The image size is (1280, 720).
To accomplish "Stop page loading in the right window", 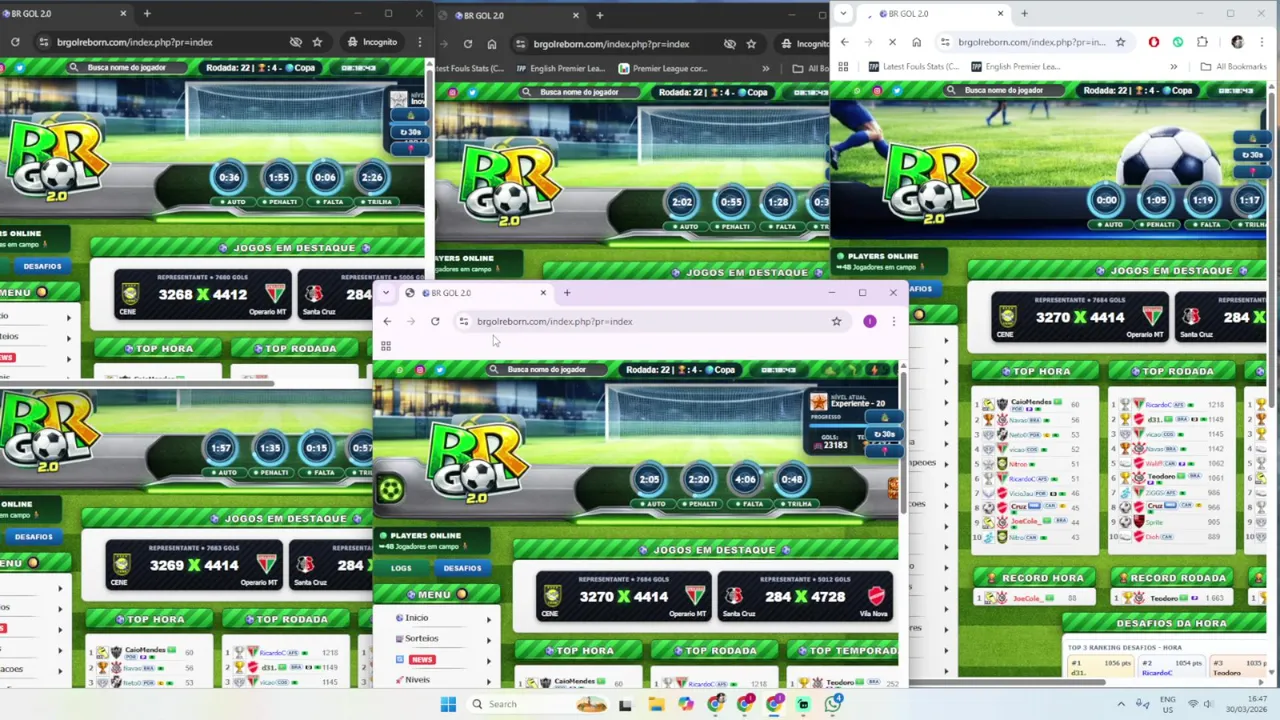I will [x=891, y=42].
